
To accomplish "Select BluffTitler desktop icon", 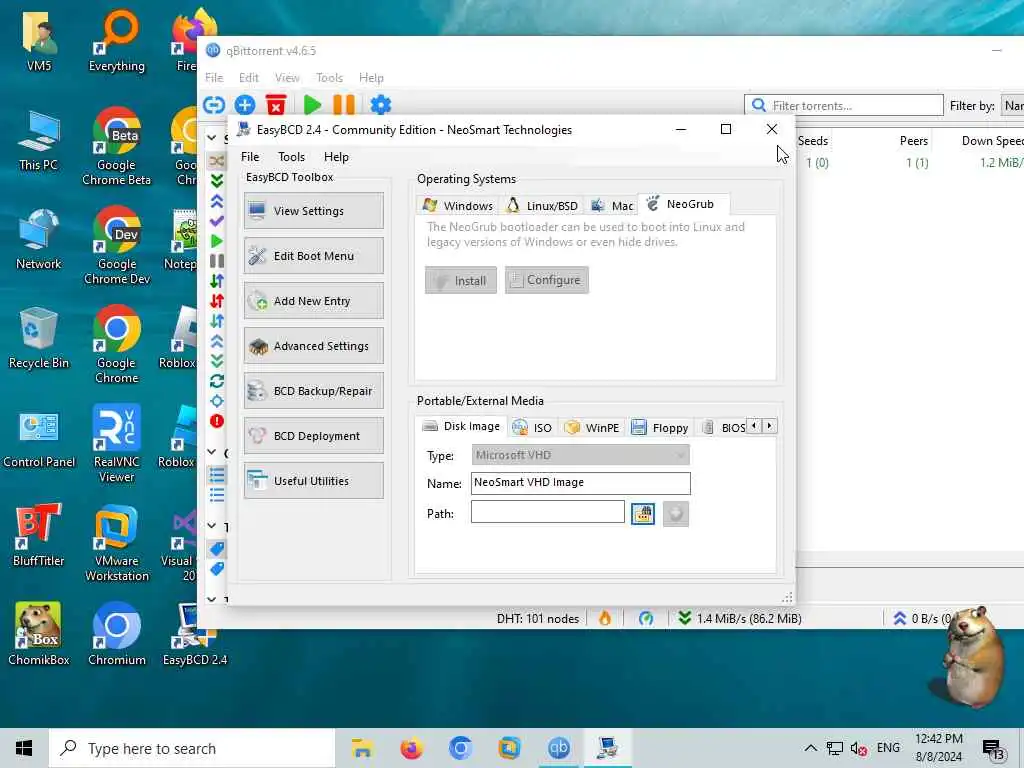I will (39, 536).
